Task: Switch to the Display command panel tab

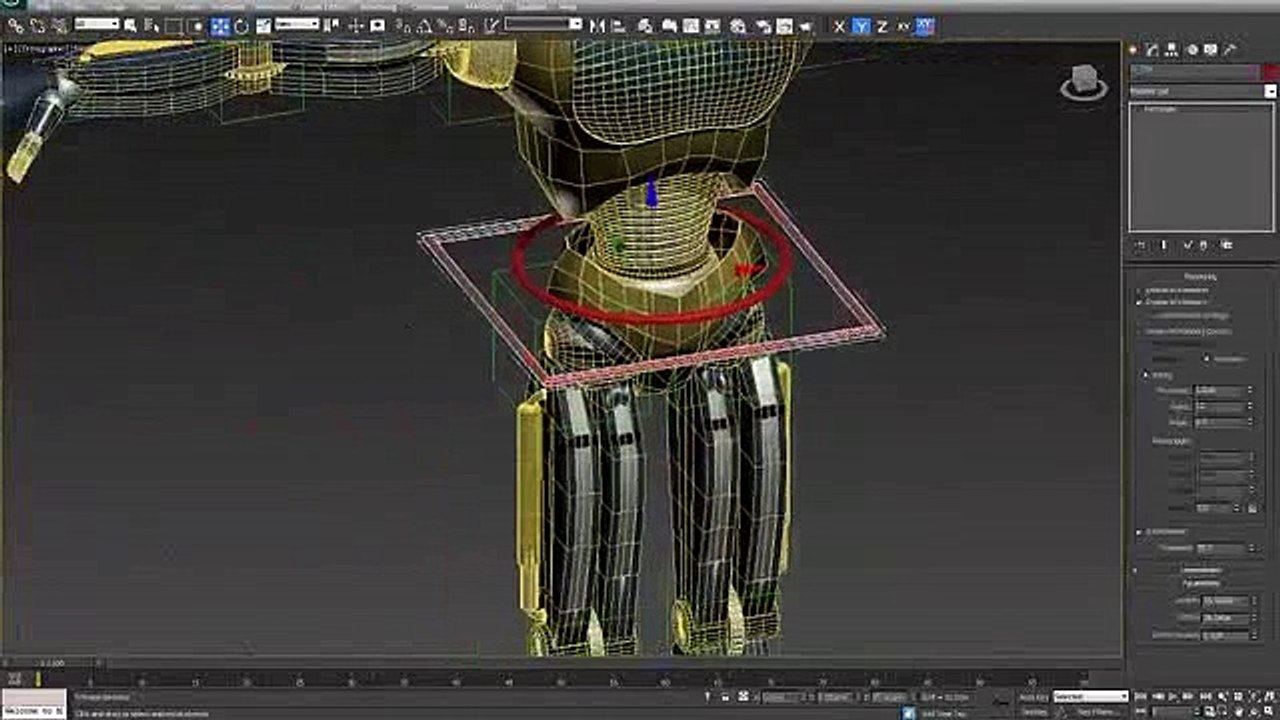Action: pyautogui.click(x=1210, y=49)
